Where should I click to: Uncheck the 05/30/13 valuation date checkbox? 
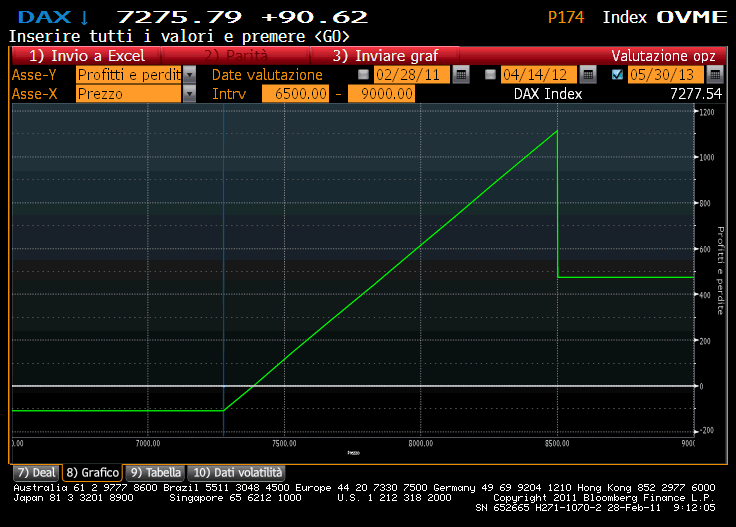(x=617, y=75)
